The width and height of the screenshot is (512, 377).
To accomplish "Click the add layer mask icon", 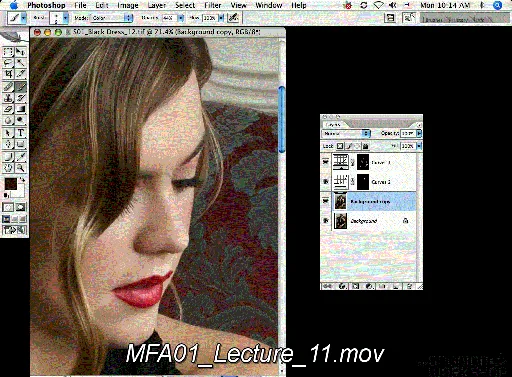I will tap(356, 286).
